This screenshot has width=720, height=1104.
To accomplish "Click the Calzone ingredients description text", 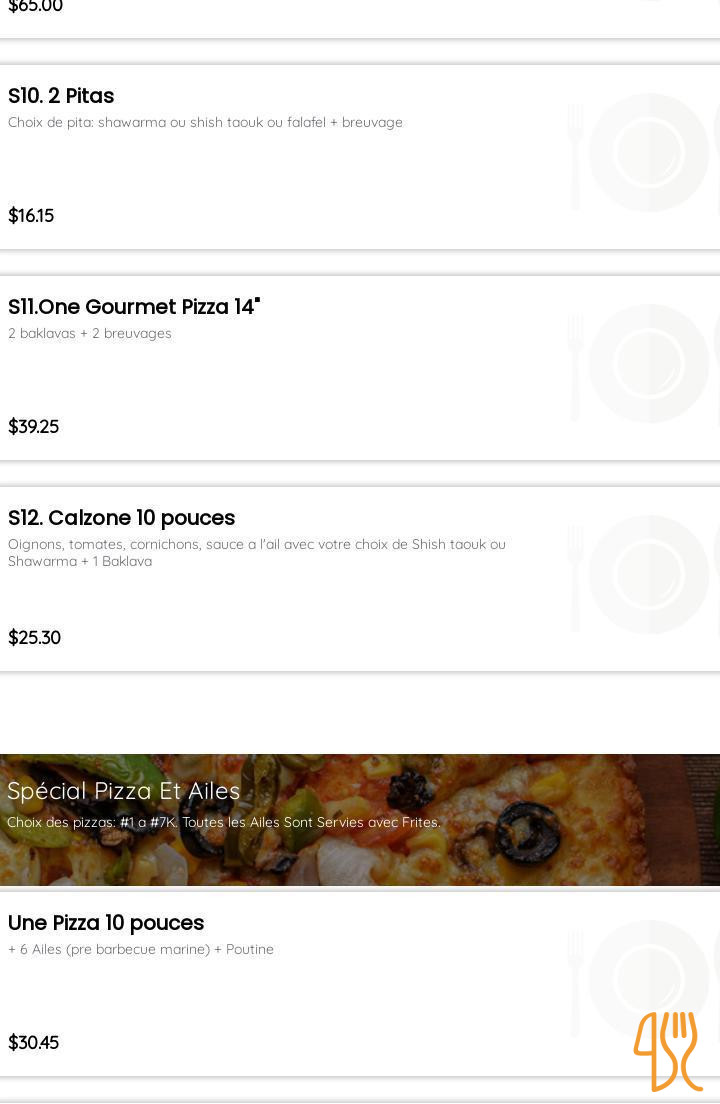I will (x=257, y=552).
